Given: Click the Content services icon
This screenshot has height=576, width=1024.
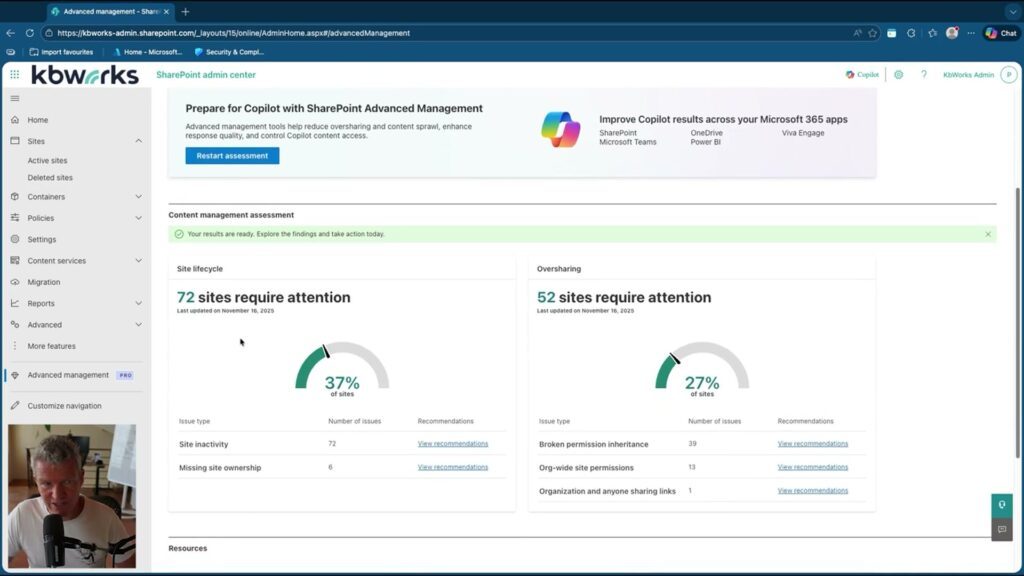Looking at the screenshot, I should coord(14,261).
